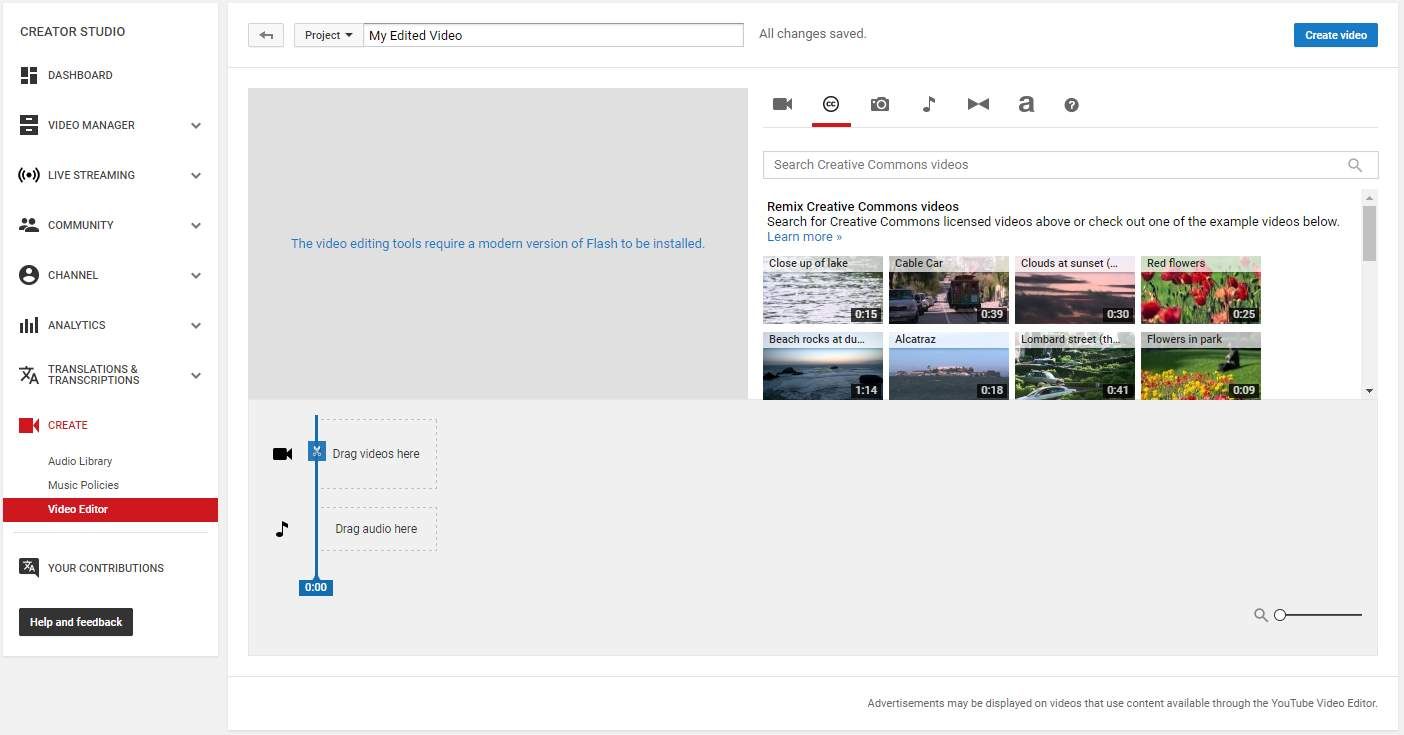Open the camera videos tab icon

pyautogui.click(x=782, y=105)
